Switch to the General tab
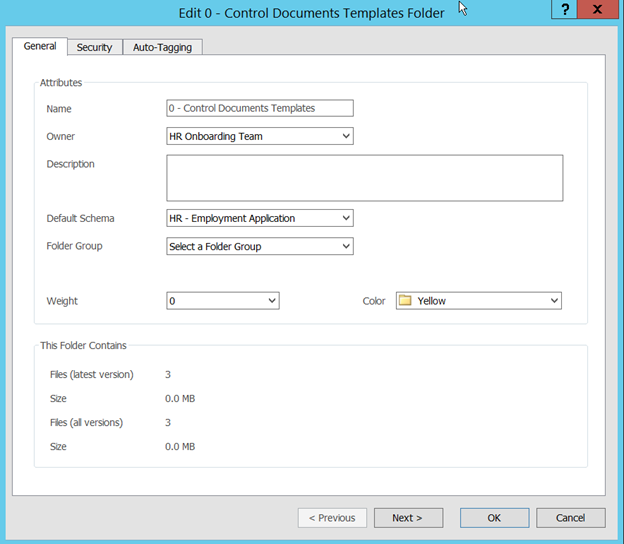The image size is (624, 544). click(x=40, y=47)
